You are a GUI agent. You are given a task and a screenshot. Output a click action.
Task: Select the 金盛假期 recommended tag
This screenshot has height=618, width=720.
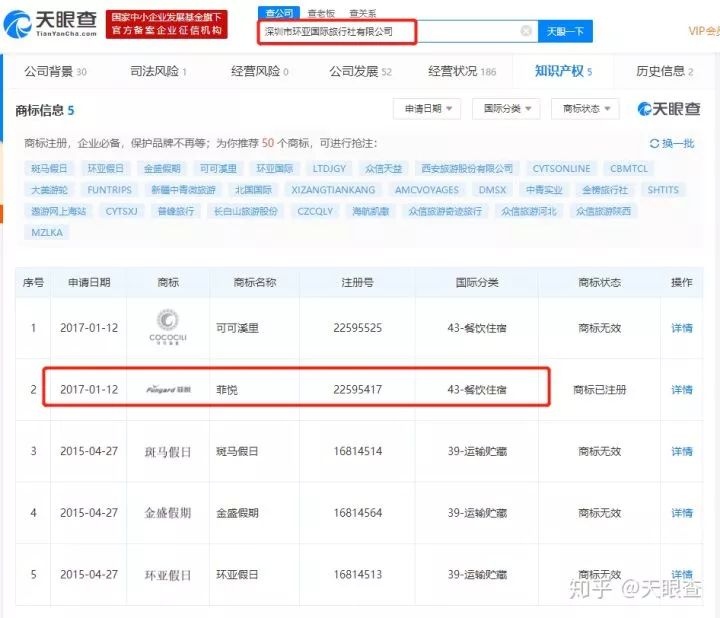tap(162, 169)
